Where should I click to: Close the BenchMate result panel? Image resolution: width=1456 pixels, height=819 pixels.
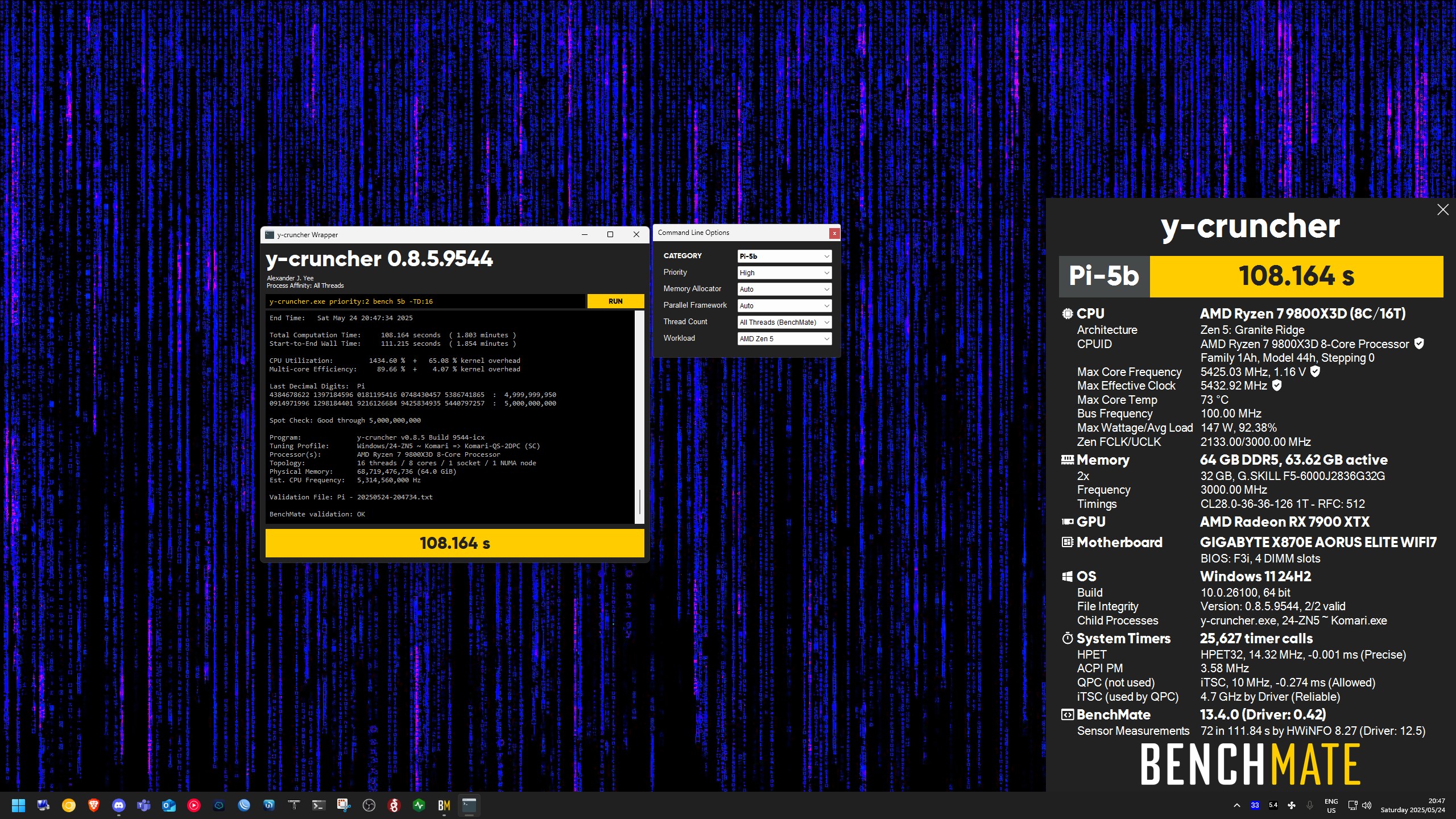click(1443, 210)
